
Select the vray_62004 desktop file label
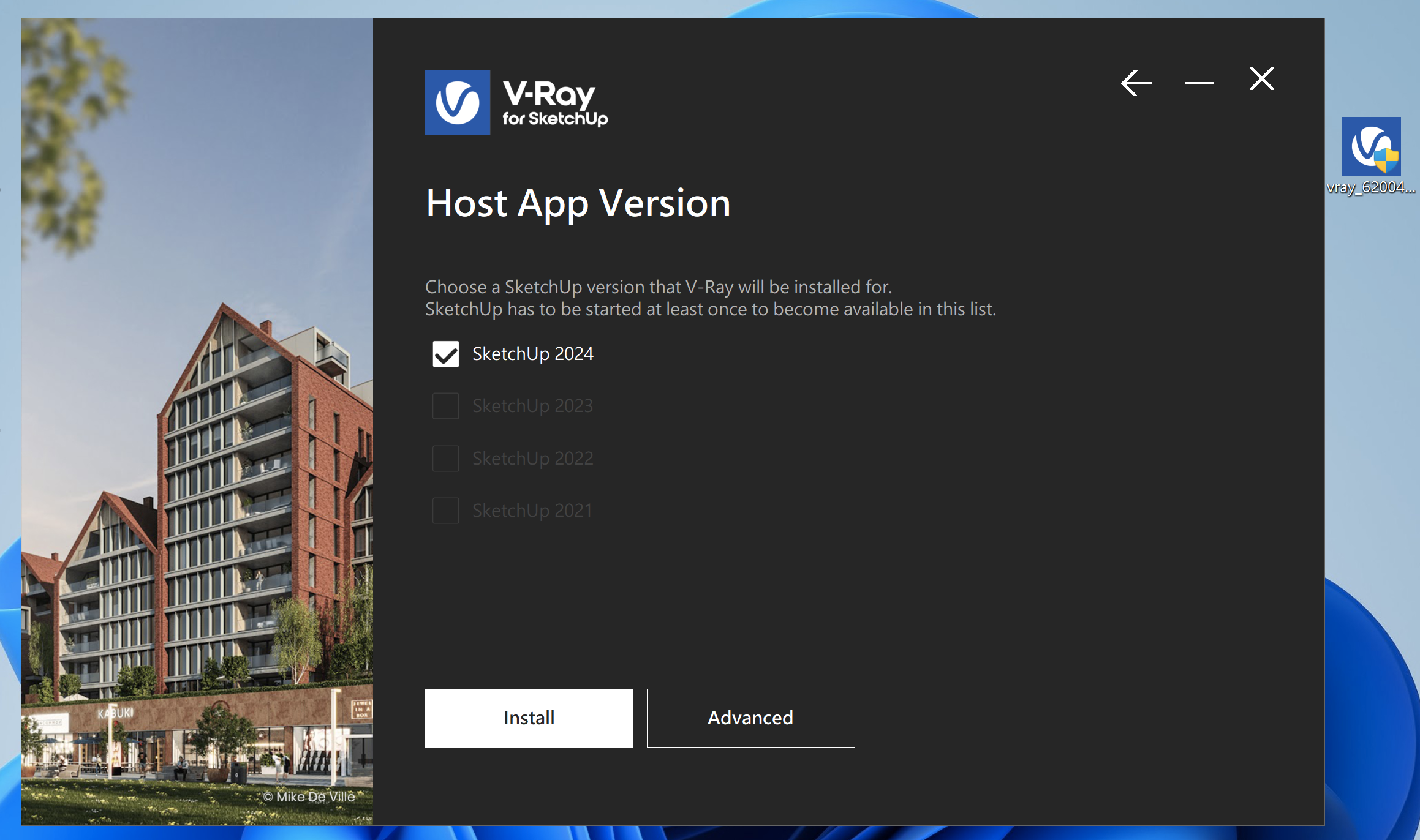(1371, 187)
